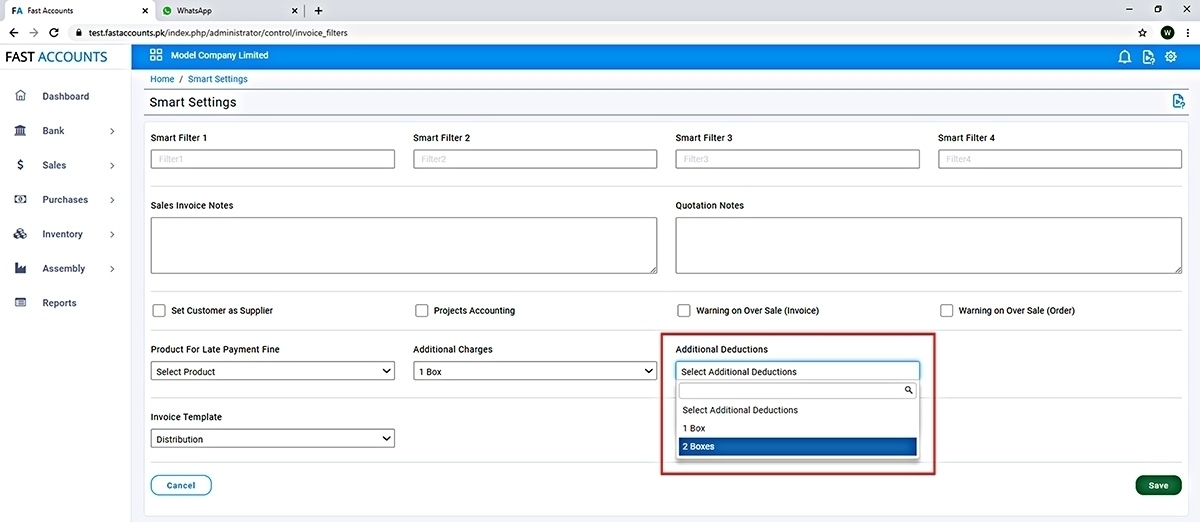The height and width of the screenshot is (522, 1200).
Task: Open Dashboard from the sidebar
Action: click(x=65, y=96)
